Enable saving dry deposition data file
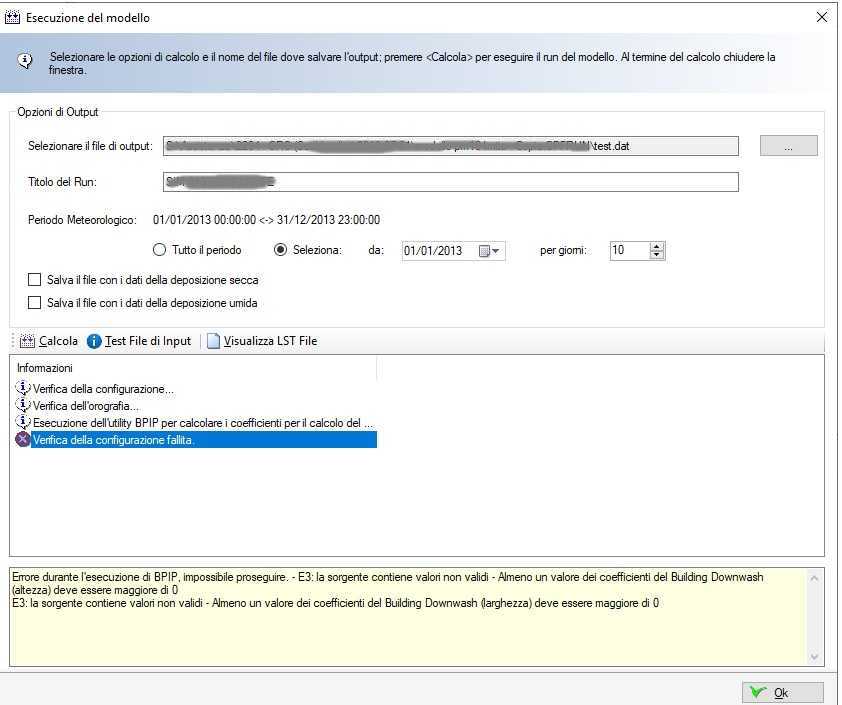The height and width of the screenshot is (705, 842). pyautogui.click(x=36, y=280)
